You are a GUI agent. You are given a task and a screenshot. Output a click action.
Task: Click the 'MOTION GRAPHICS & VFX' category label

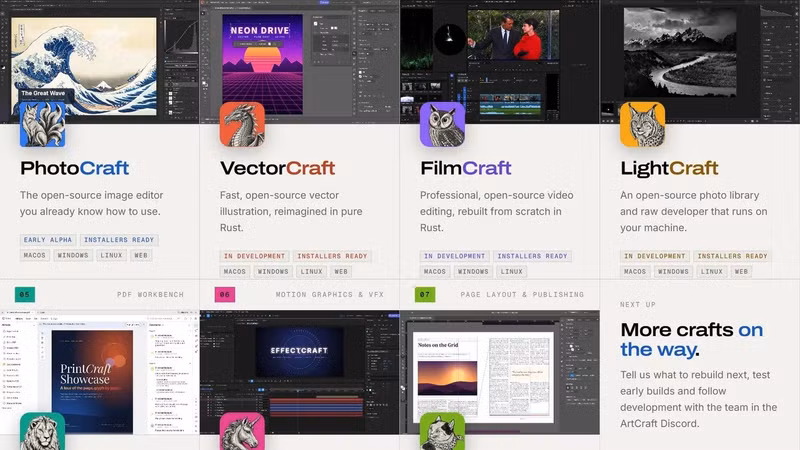pos(330,294)
